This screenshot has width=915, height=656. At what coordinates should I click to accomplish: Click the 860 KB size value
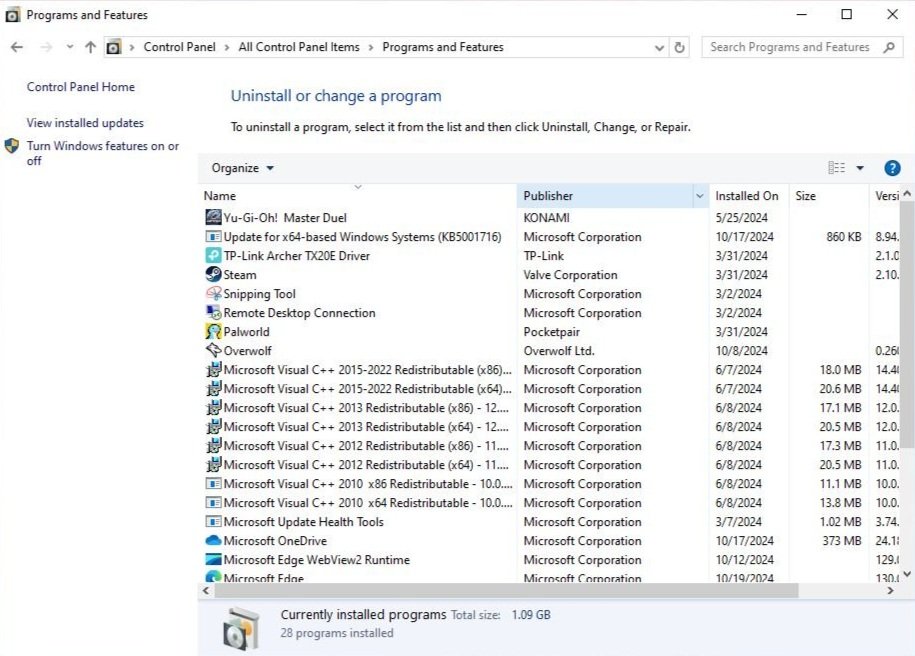pos(844,237)
